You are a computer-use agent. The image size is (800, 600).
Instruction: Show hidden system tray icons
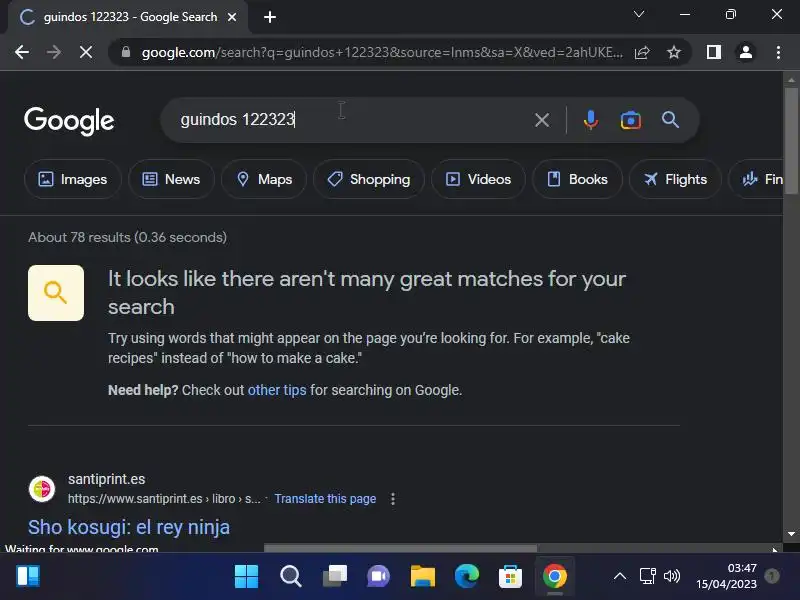tap(619, 577)
